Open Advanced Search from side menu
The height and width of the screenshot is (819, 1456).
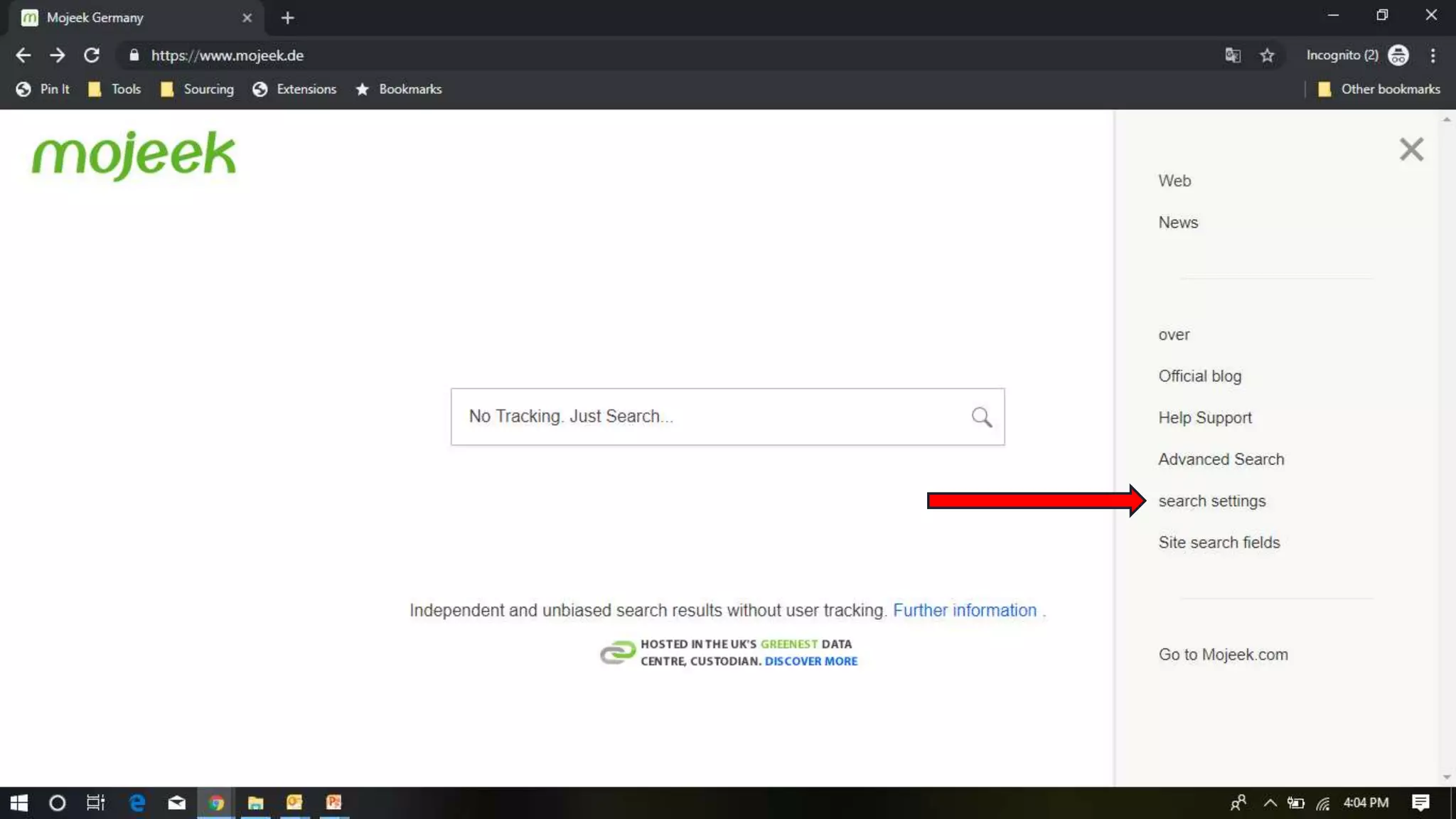(x=1221, y=459)
